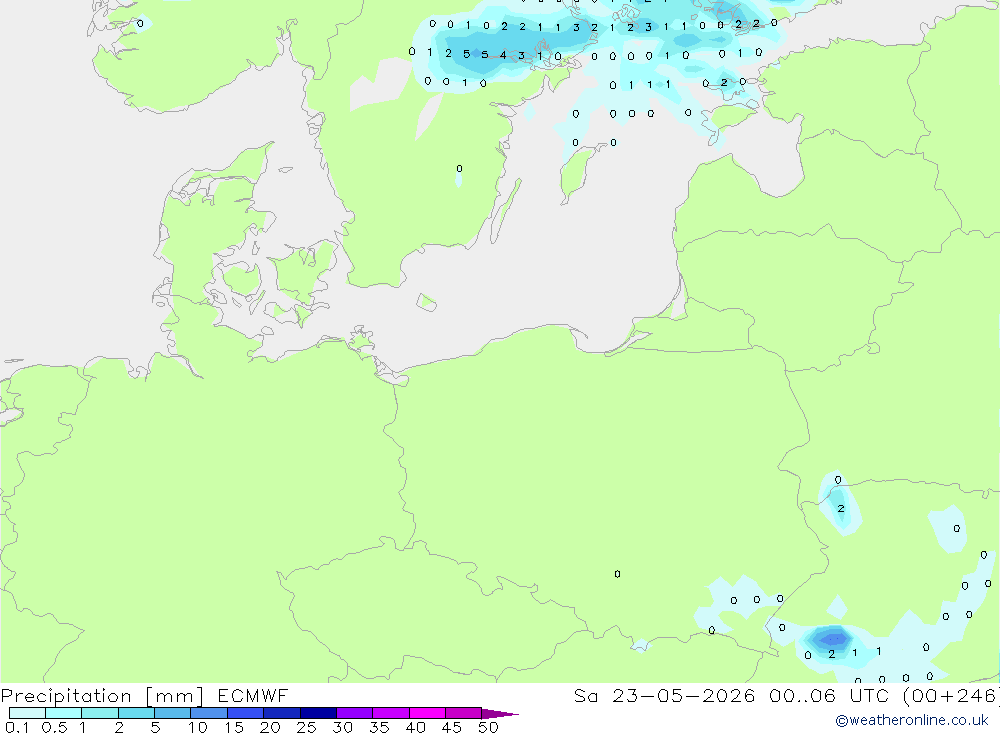Pick the 40–45 mm magenta legend swatch
The width and height of the screenshot is (1000, 733).
427,713
